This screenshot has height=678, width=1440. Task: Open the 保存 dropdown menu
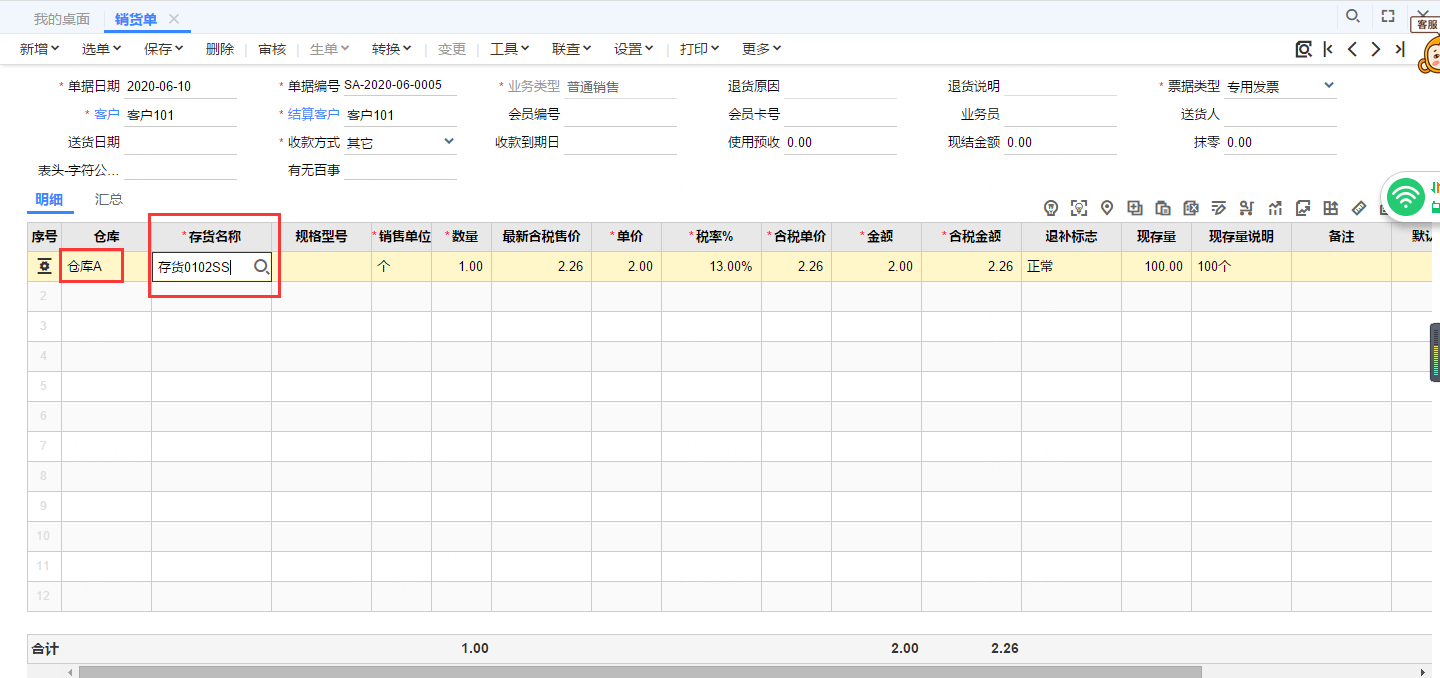(164, 49)
